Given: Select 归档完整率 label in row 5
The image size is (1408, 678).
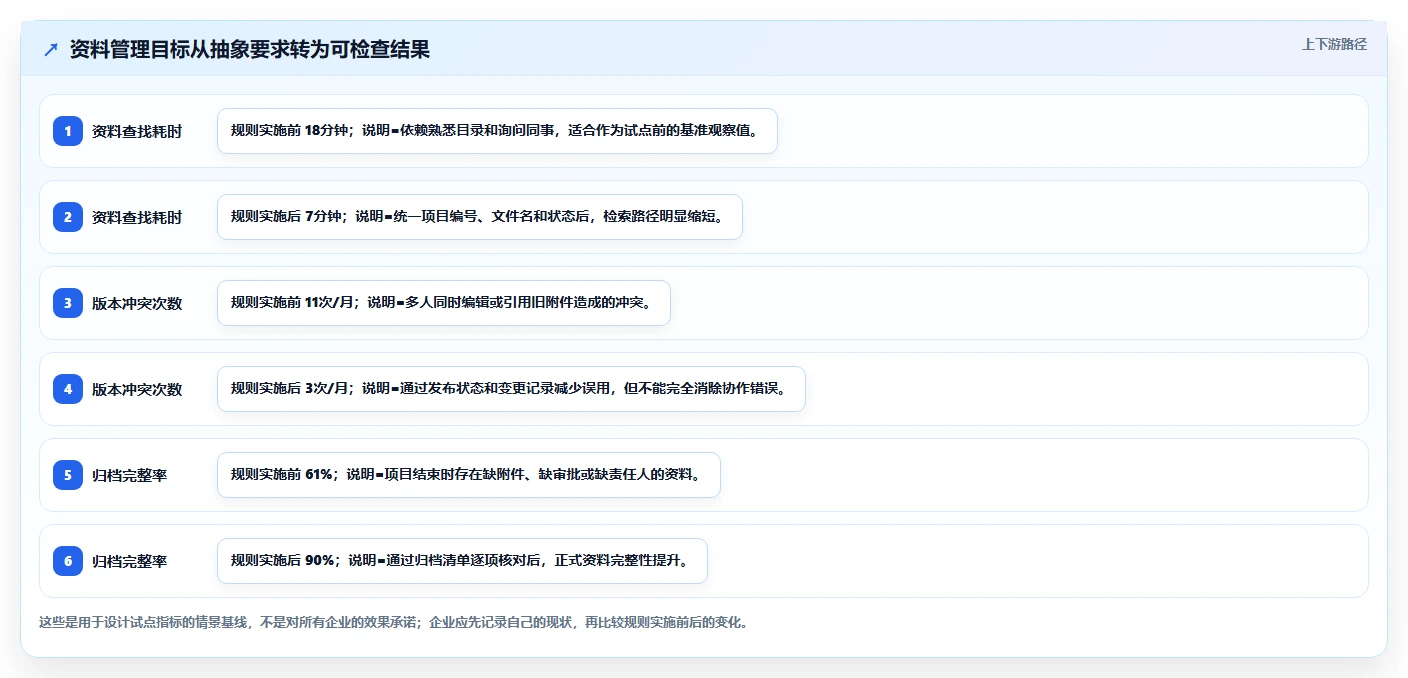Looking at the screenshot, I should [130, 475].
